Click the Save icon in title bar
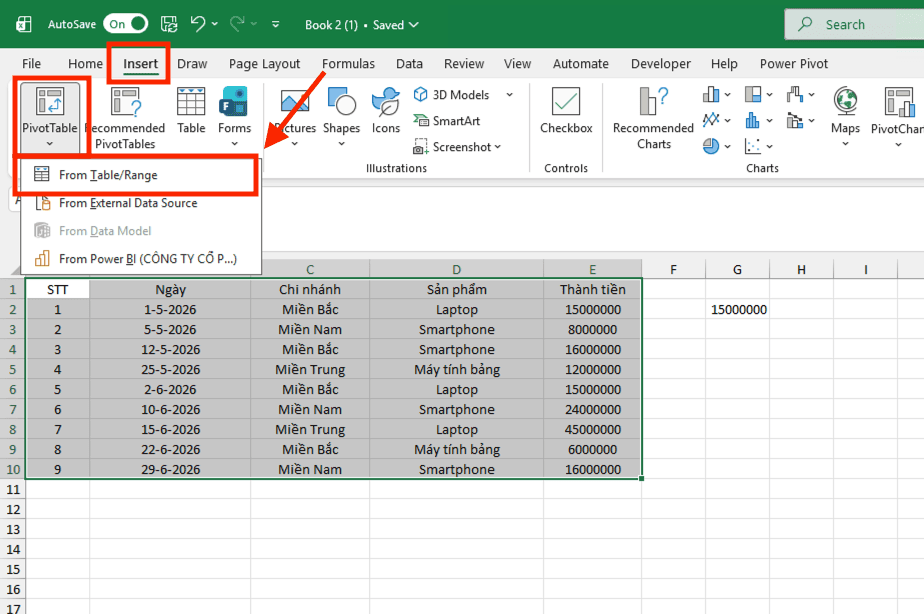The height and width of the screenshot is (614, 924). (x=169, y=24)
